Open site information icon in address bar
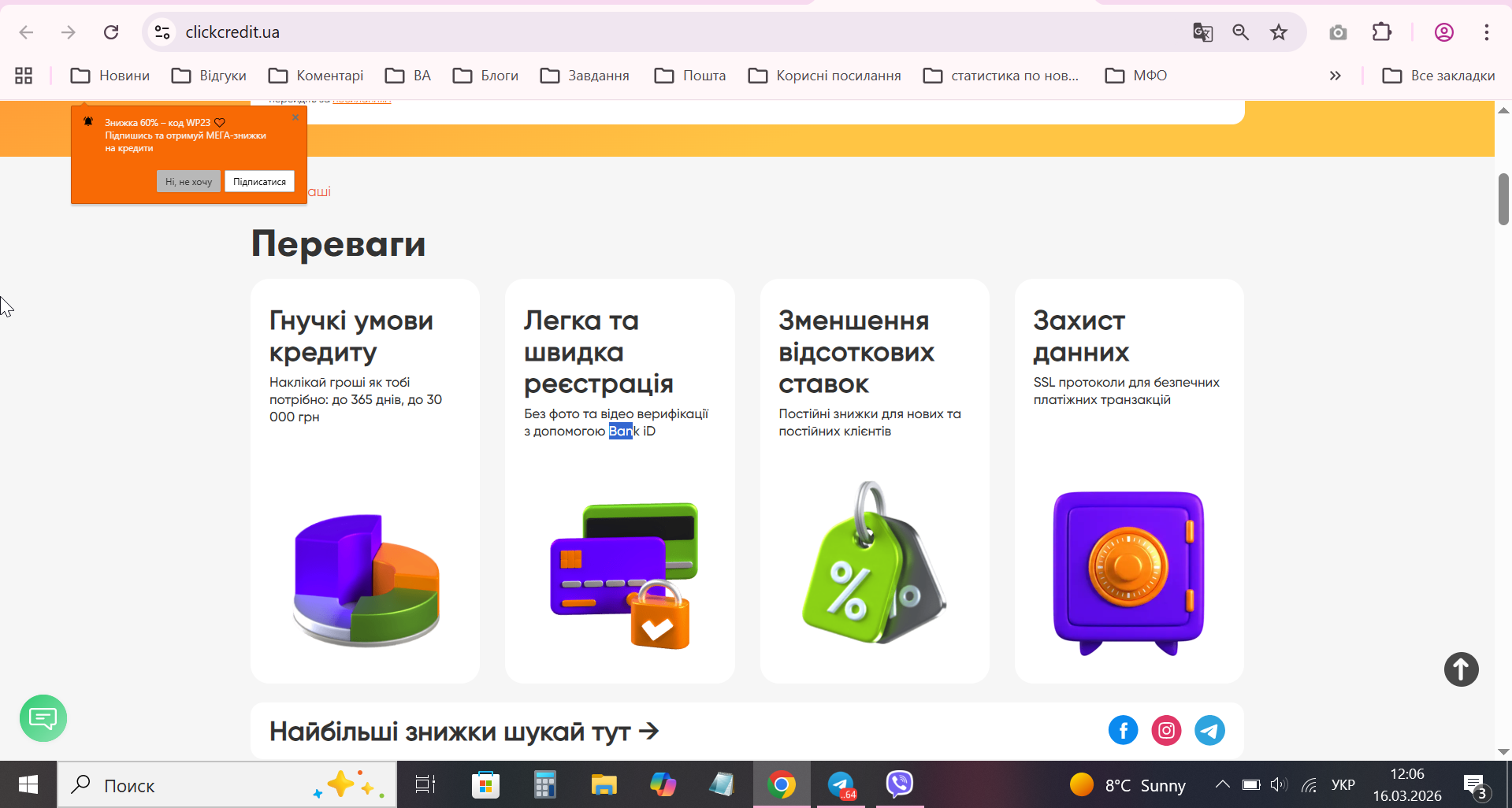 (x=162, y=32)
